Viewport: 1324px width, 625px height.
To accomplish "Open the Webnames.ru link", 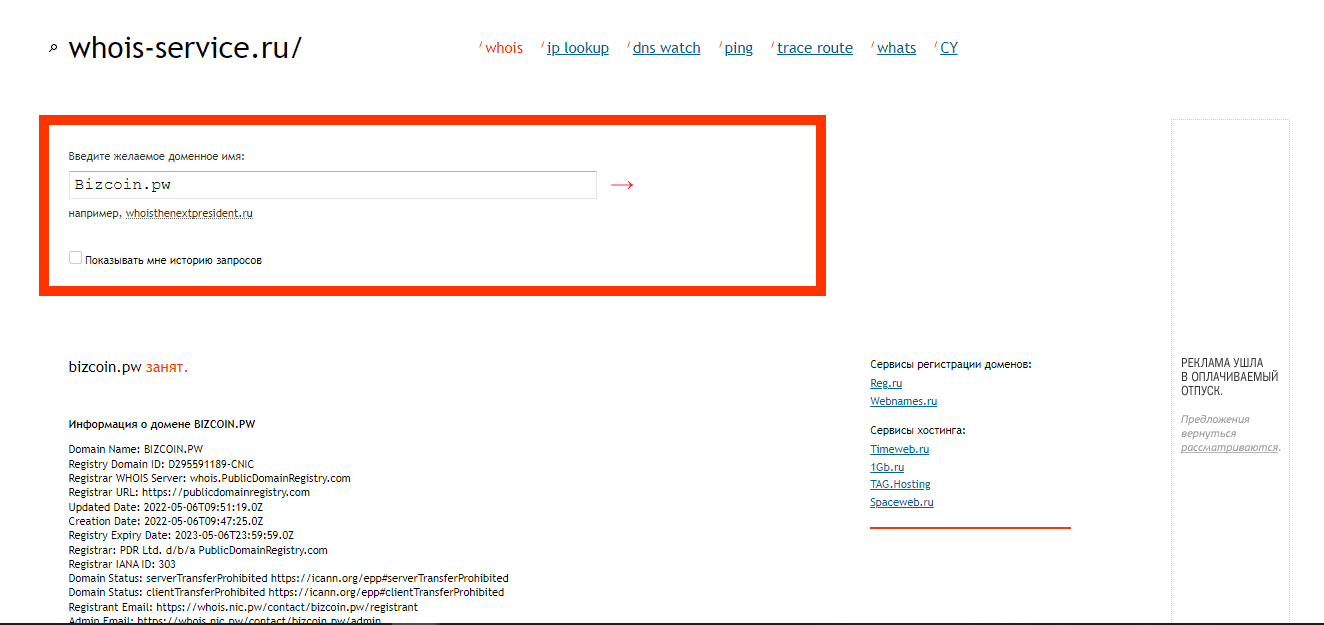I will pyautogui.click(x=903, y=401).
